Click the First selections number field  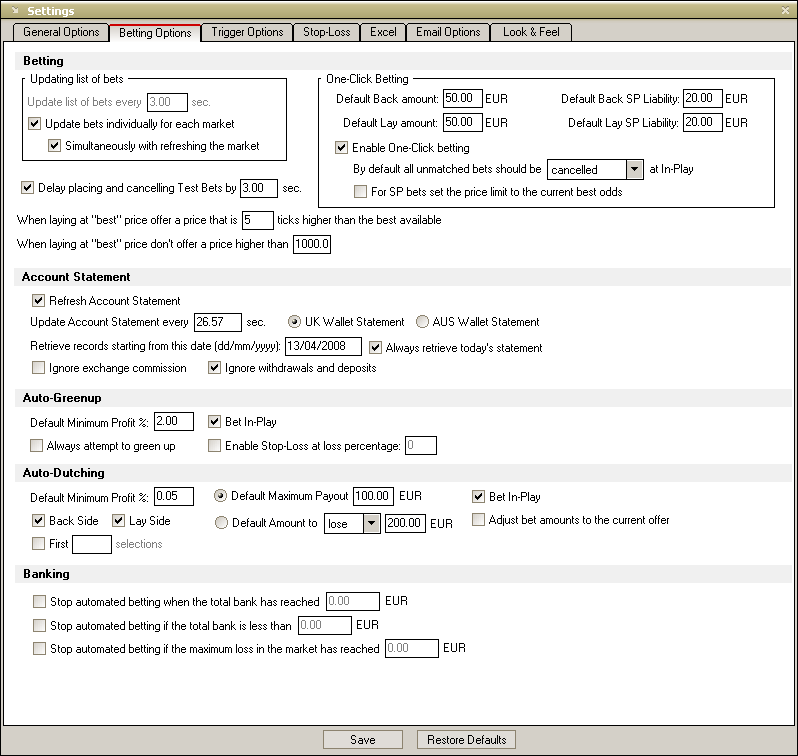(92, 544)
